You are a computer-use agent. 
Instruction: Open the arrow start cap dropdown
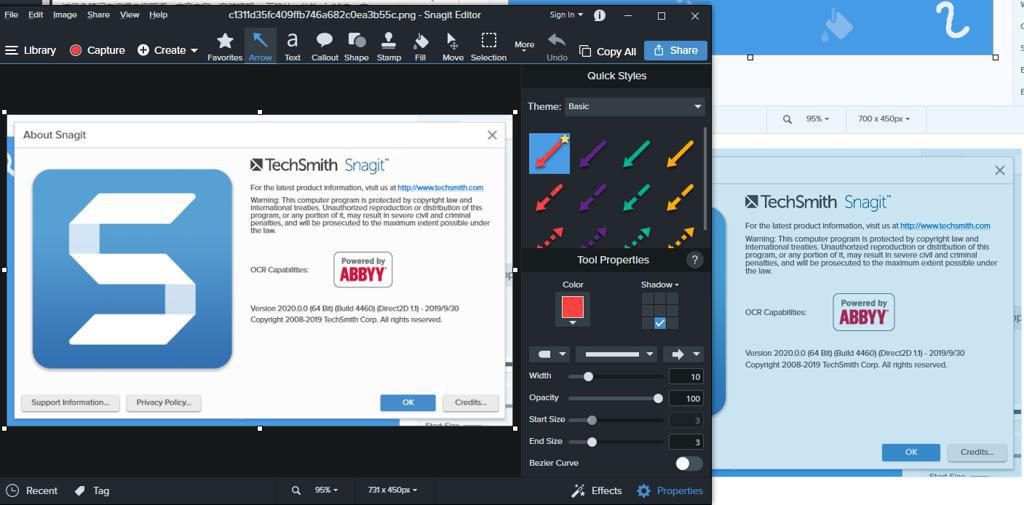(549, 354)
